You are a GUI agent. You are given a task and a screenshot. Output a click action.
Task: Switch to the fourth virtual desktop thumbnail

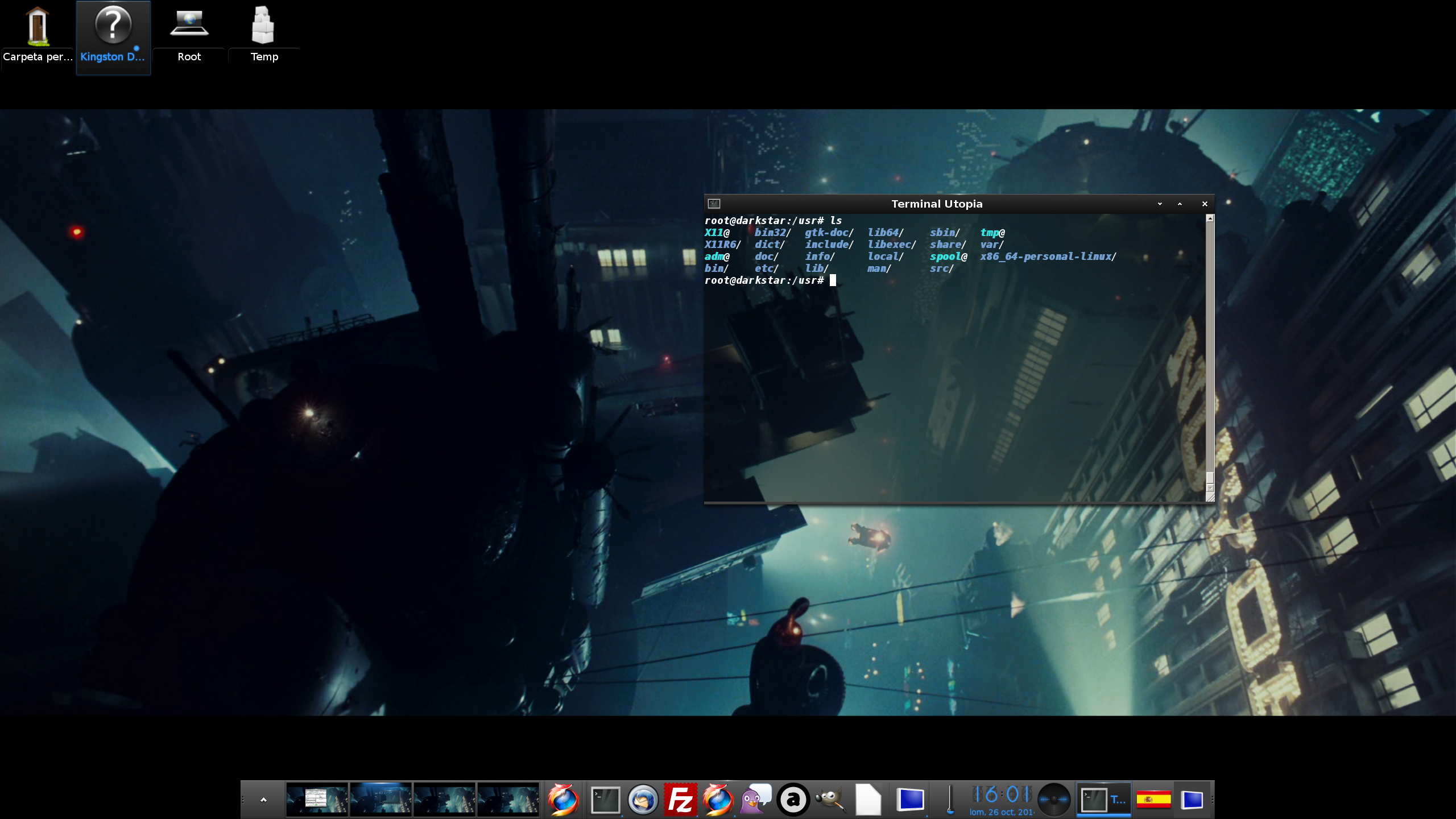click(x=508, y=800)
